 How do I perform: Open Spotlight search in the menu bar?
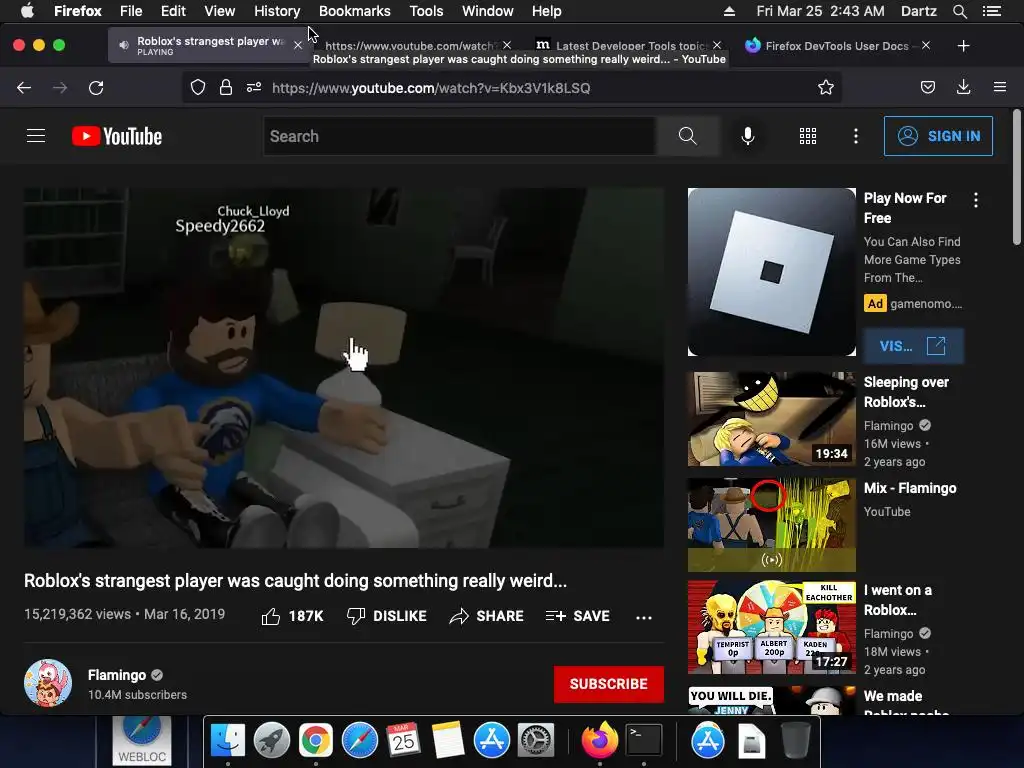(959, 11)
